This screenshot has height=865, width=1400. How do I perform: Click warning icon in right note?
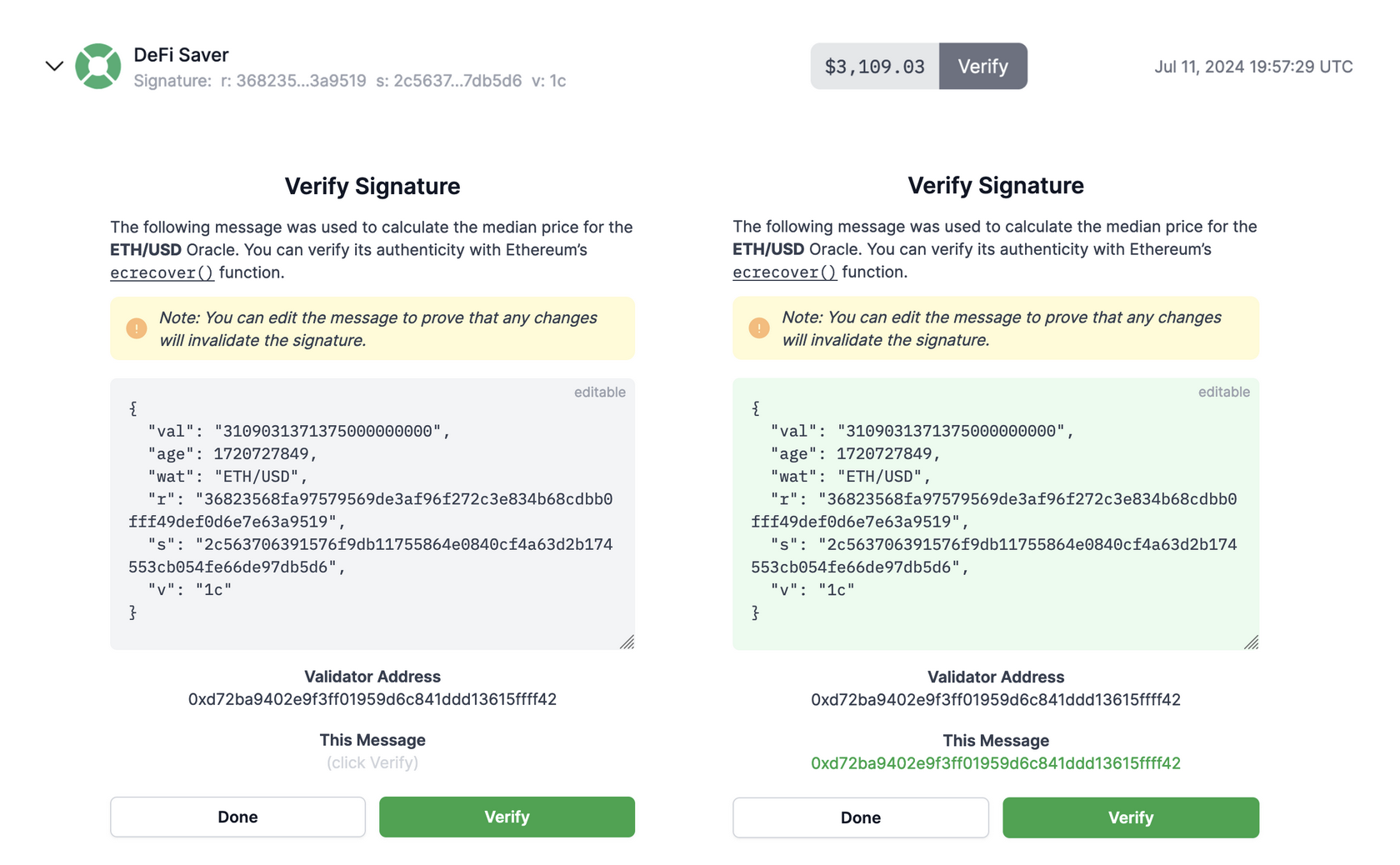tap(759, 328)
